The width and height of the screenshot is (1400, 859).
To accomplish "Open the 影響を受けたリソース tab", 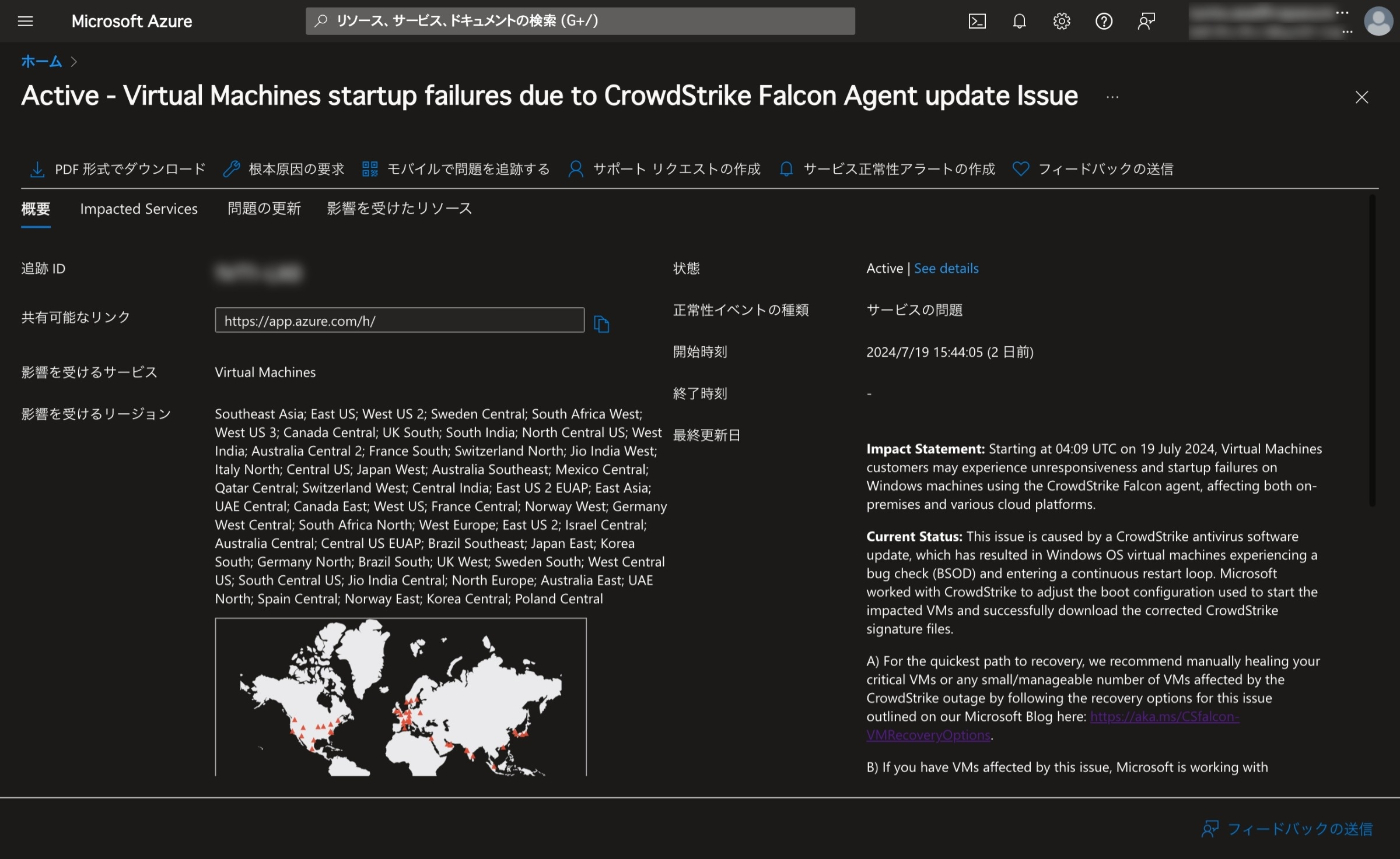I will click(399, 209).
